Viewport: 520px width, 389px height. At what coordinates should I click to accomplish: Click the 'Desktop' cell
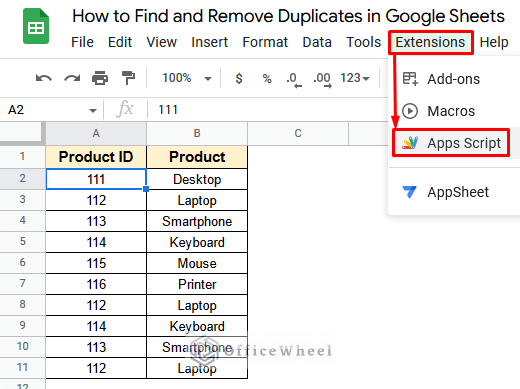click(x=197, y=179)
